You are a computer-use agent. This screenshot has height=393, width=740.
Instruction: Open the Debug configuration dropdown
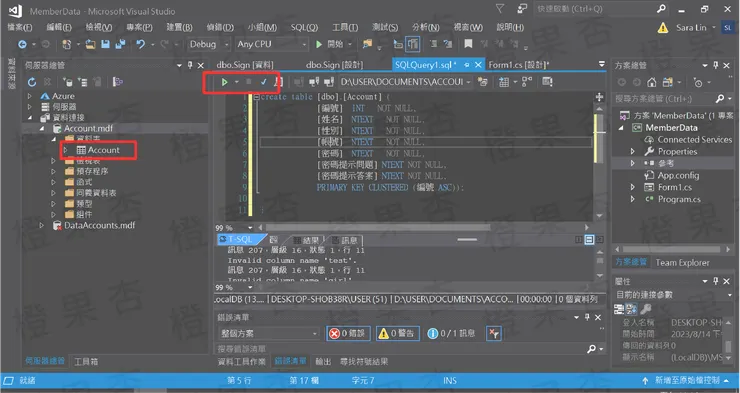point(209,44)
